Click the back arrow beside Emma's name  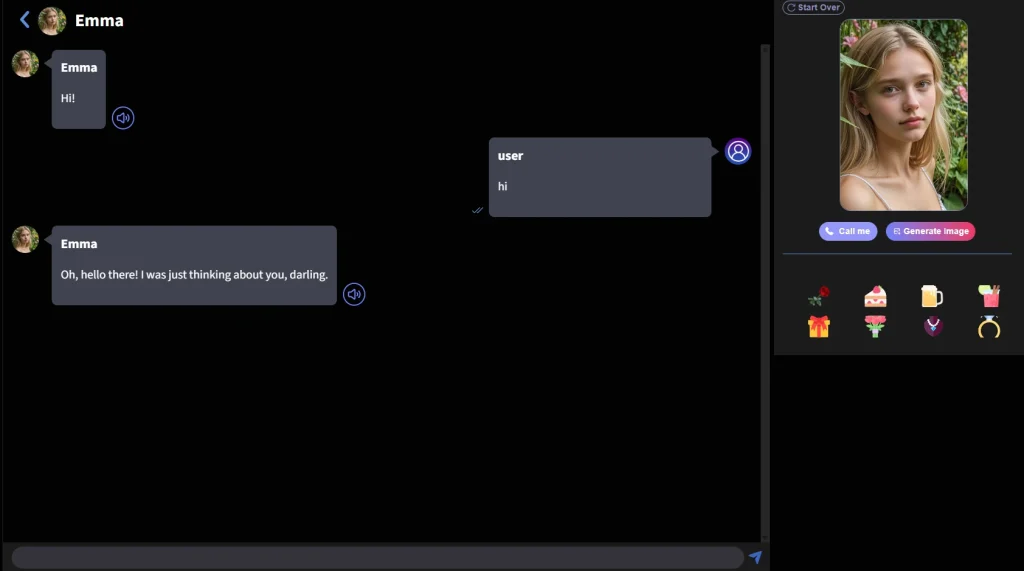click(x=25, y=20)
